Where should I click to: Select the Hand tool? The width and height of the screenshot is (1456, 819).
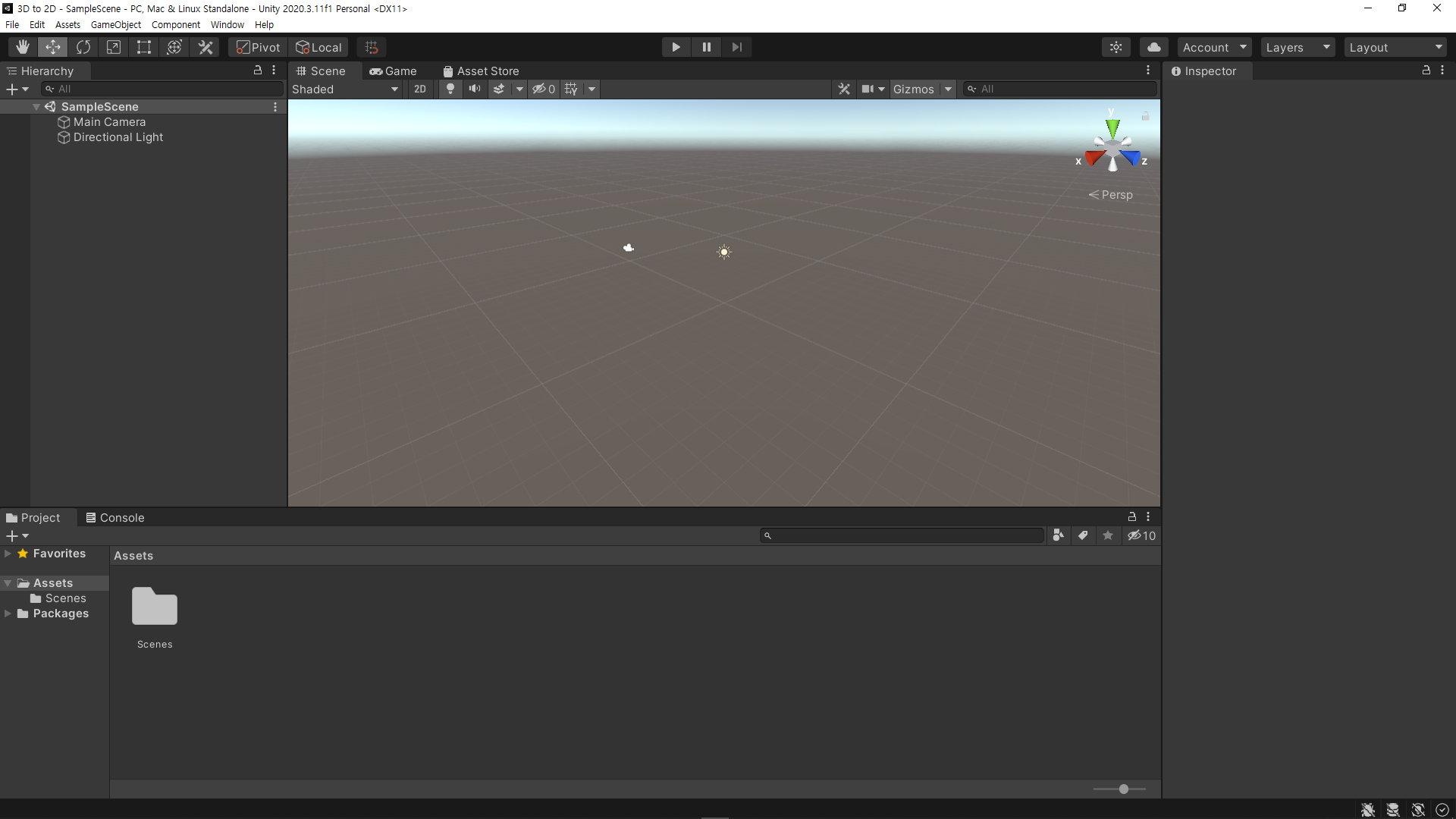[23, 47]
